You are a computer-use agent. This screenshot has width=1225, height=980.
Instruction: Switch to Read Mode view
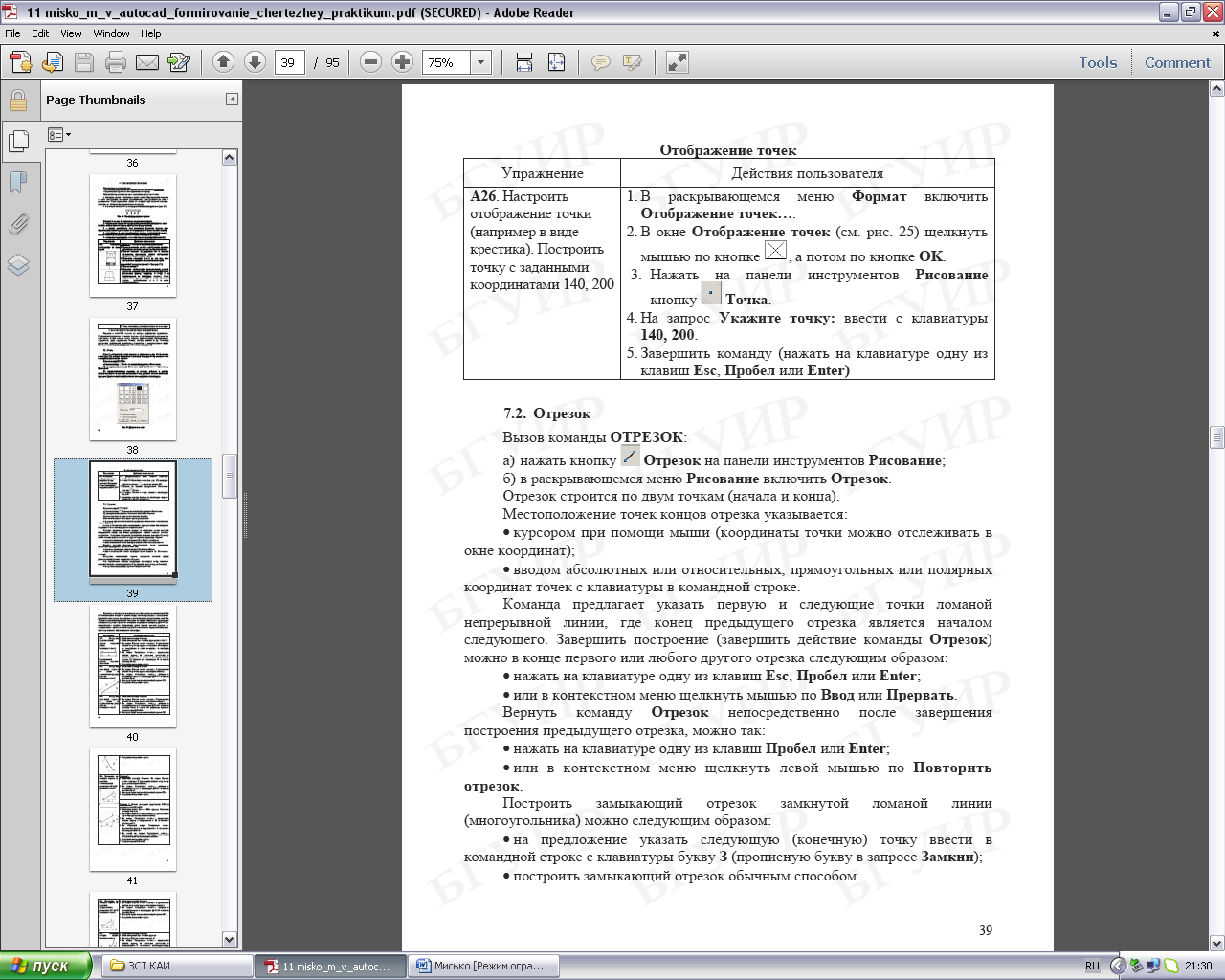pos(677,62)
